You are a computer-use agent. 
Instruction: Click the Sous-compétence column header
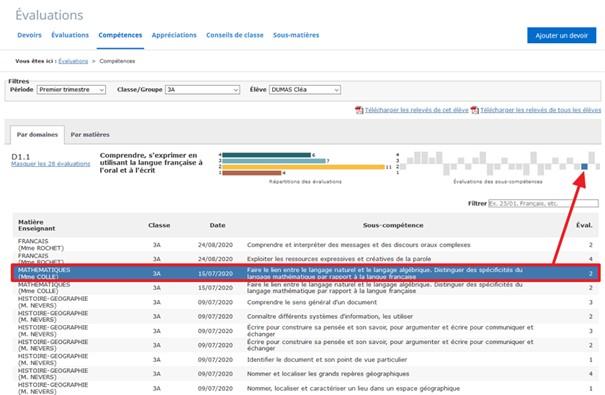pyautogui.click(x=393, y=225)
